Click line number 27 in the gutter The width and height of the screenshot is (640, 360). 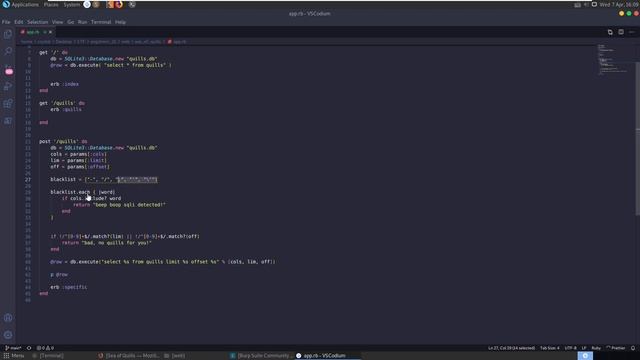28,179
